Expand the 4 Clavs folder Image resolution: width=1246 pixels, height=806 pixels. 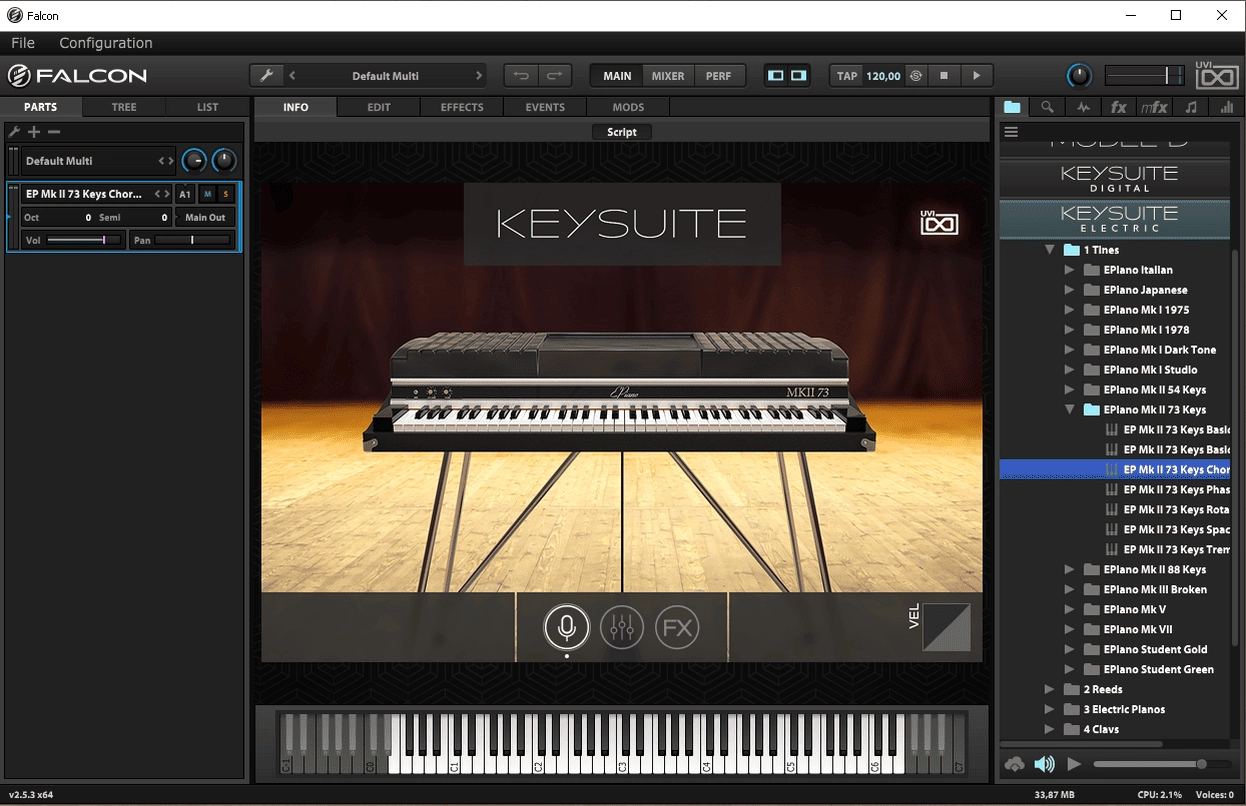point(1049,729)
